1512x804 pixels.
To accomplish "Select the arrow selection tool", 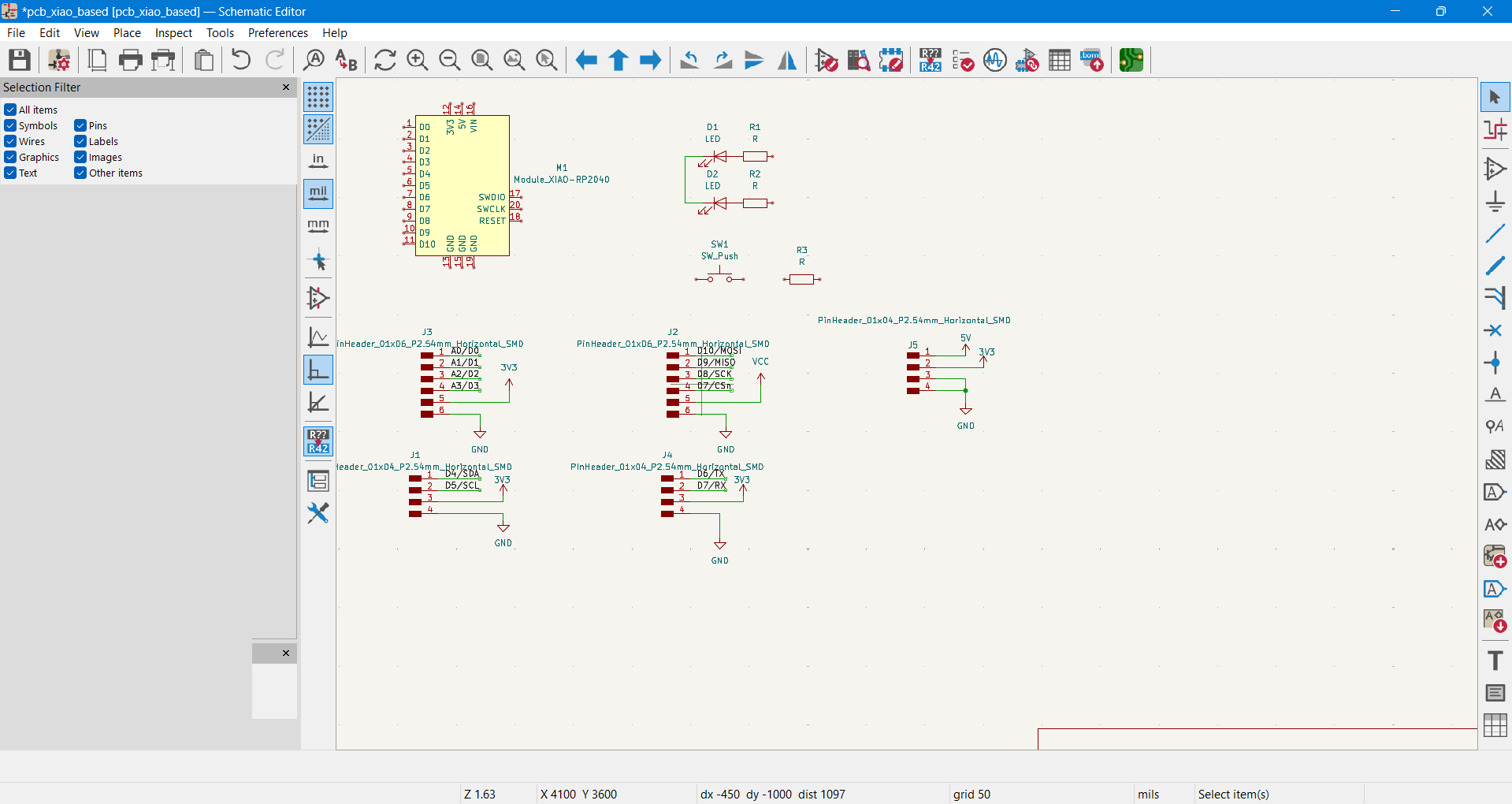I will click(x=1495, y=97).
